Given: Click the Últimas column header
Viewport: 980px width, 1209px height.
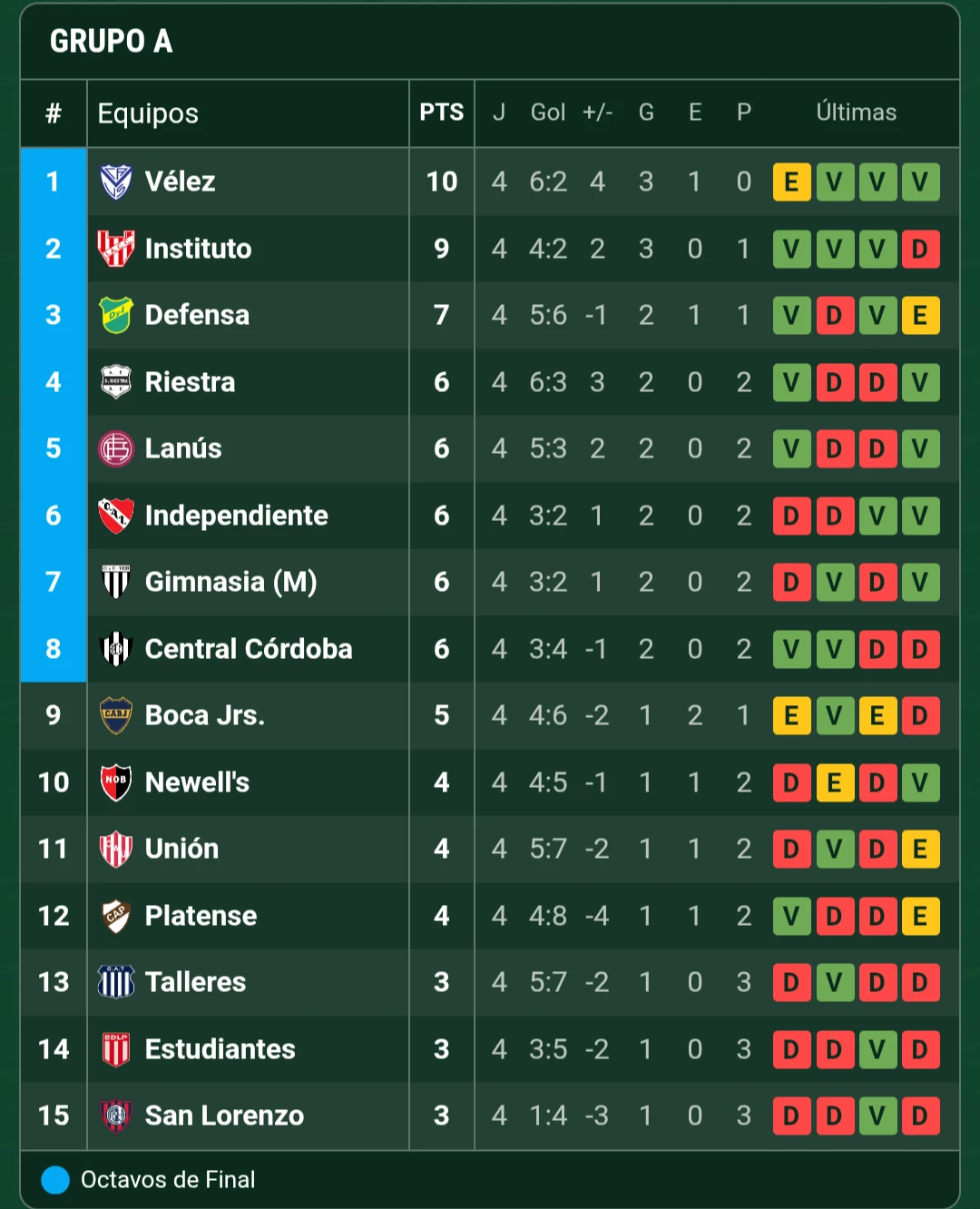Looking at the screenshot, I should (x=857, y=113).
